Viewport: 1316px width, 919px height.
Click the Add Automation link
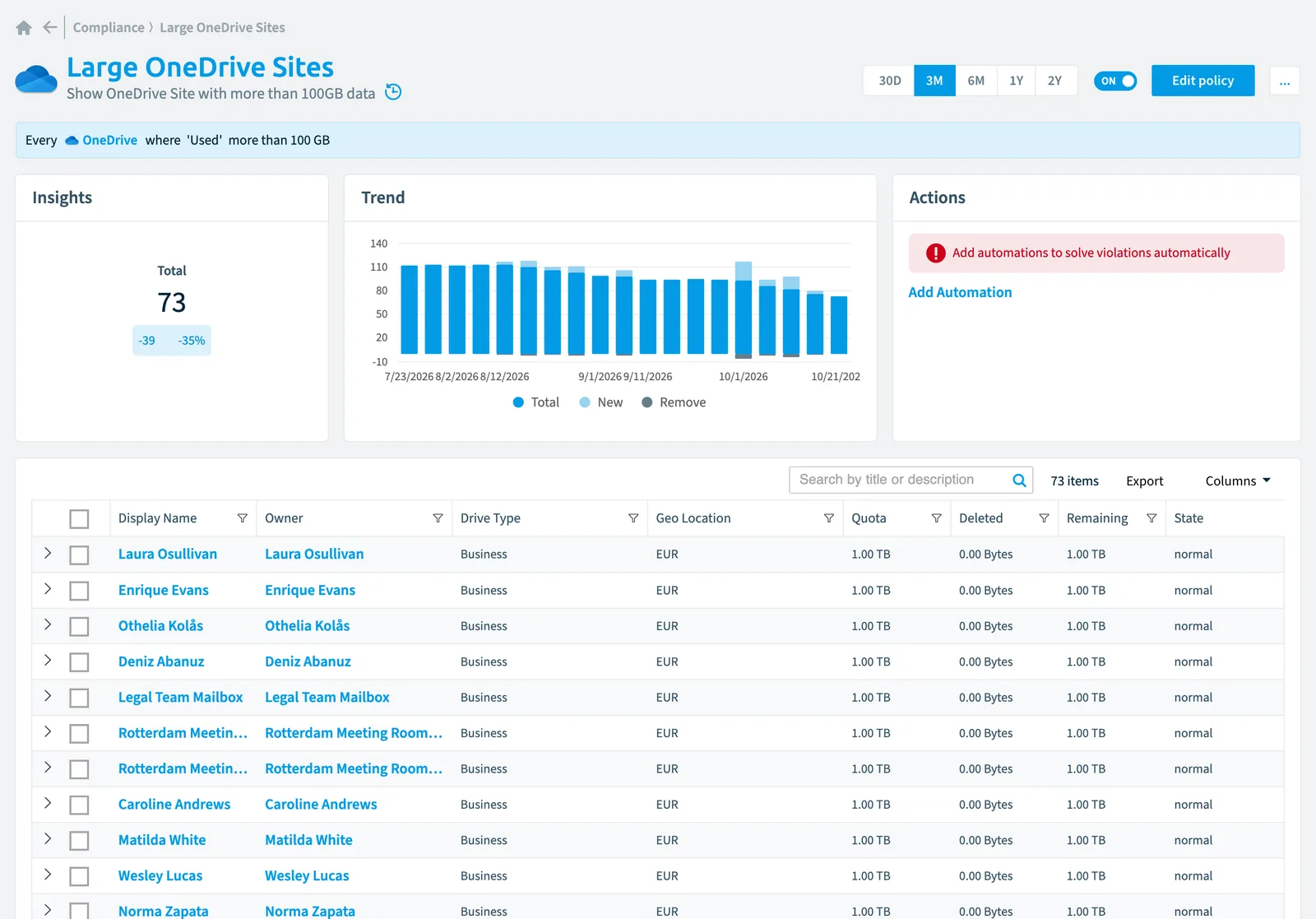pos(960,292)
